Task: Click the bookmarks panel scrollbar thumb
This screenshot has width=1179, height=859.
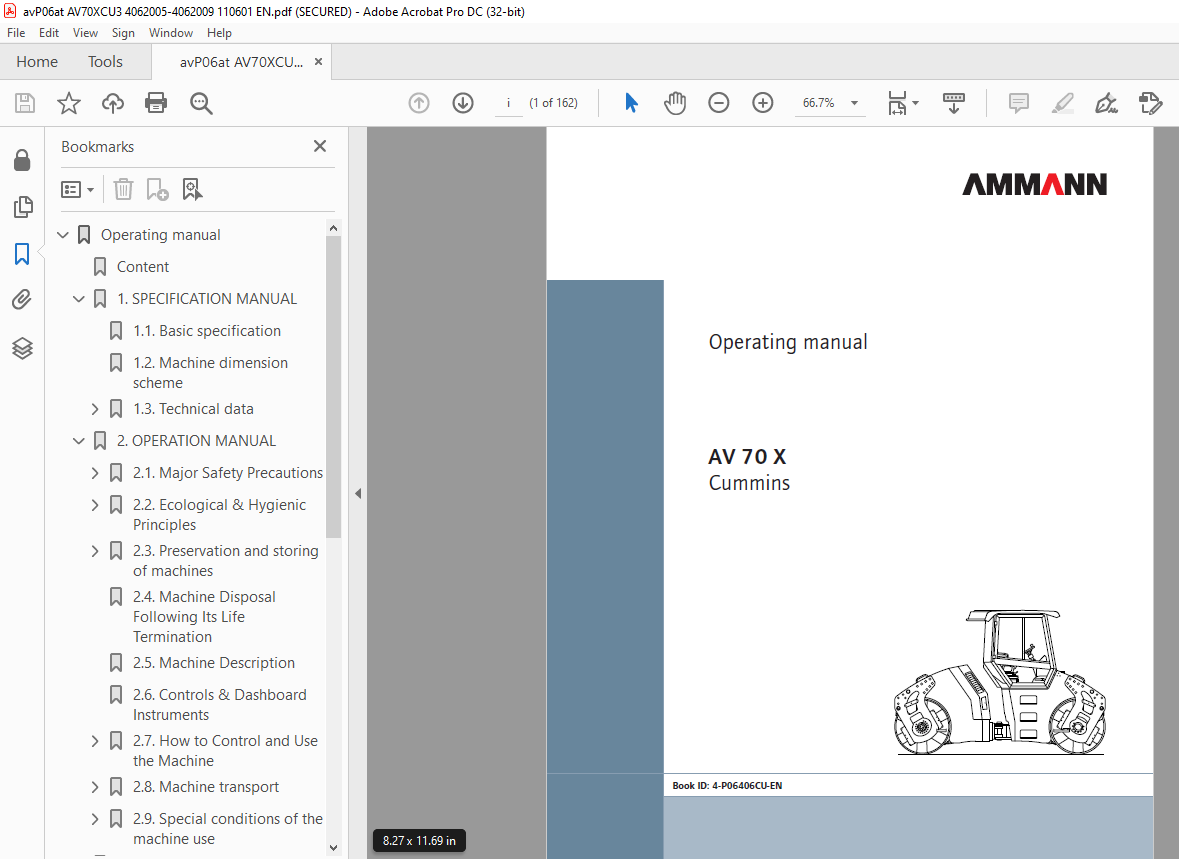Action: 334,387
